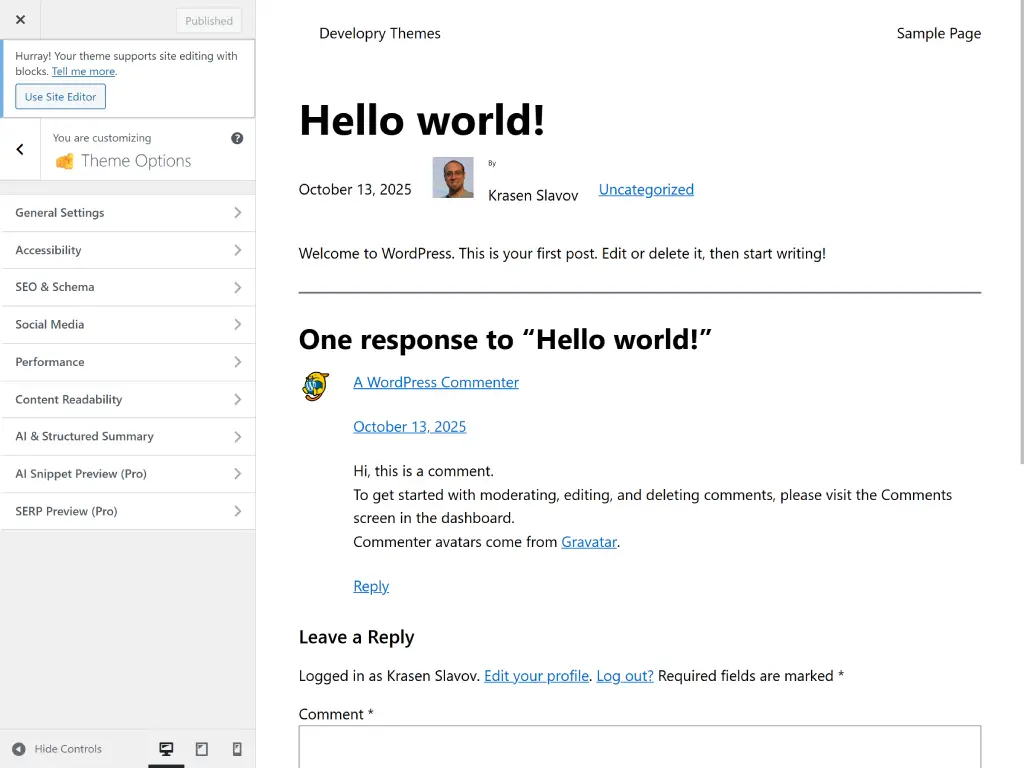Open the Accessibility settings panel
This screenshot has height=768, width=1024.
pyautogui.click(x=128, y=250)
